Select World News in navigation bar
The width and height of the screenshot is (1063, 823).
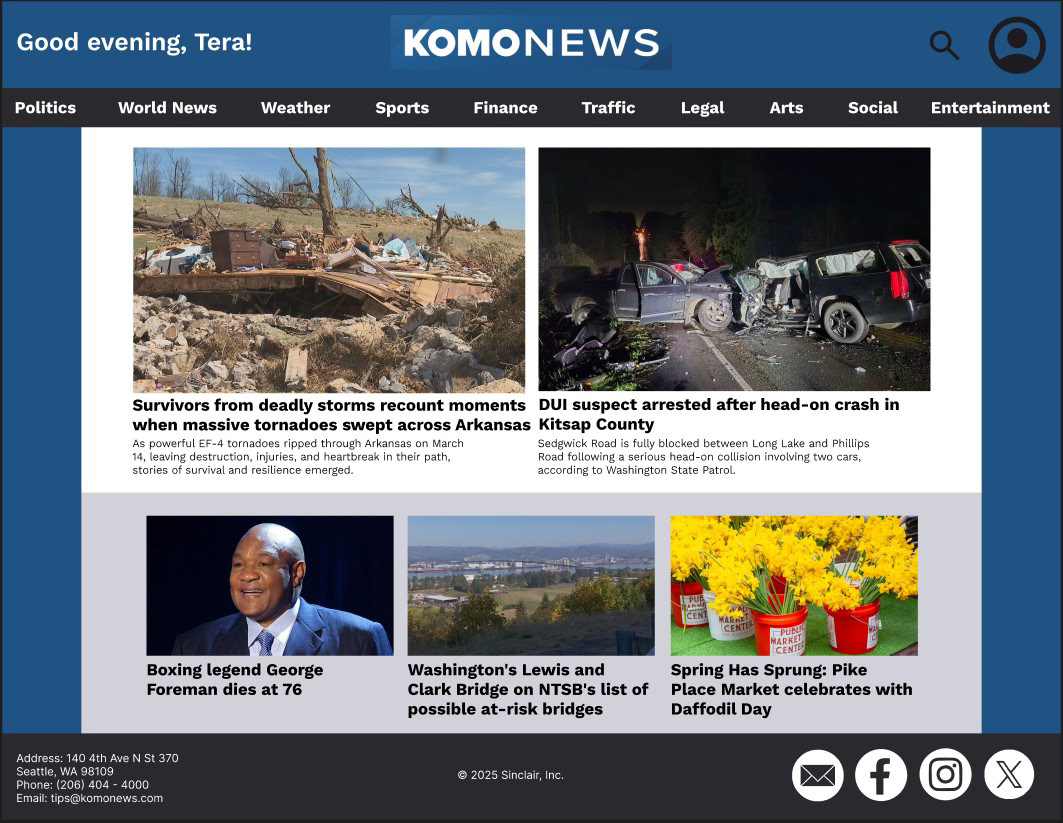pyautogui.click(x=167, y=108)
